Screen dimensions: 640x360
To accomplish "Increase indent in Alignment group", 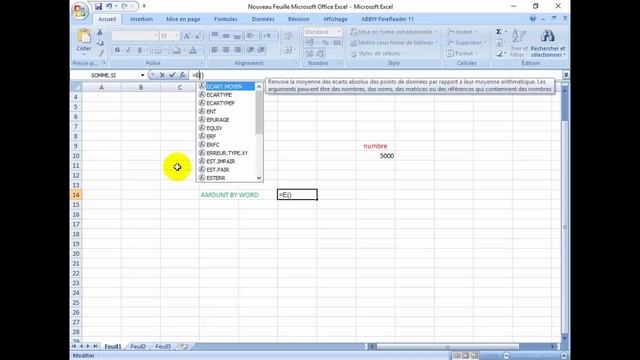I will click(x=262, y=50).
